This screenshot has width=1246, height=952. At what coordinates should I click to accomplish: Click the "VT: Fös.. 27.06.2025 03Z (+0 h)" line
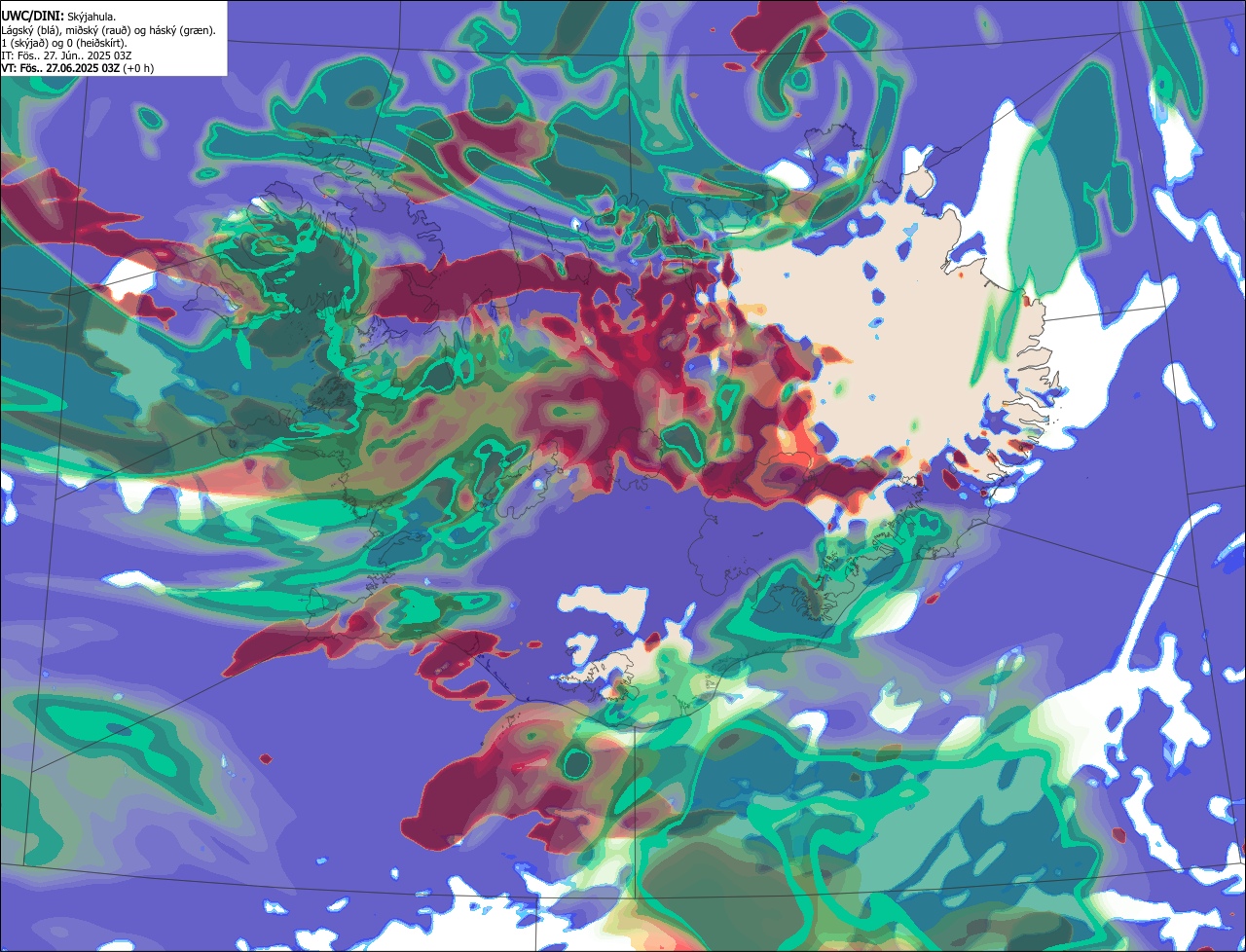pyautogui.click(x=78, y=68)
